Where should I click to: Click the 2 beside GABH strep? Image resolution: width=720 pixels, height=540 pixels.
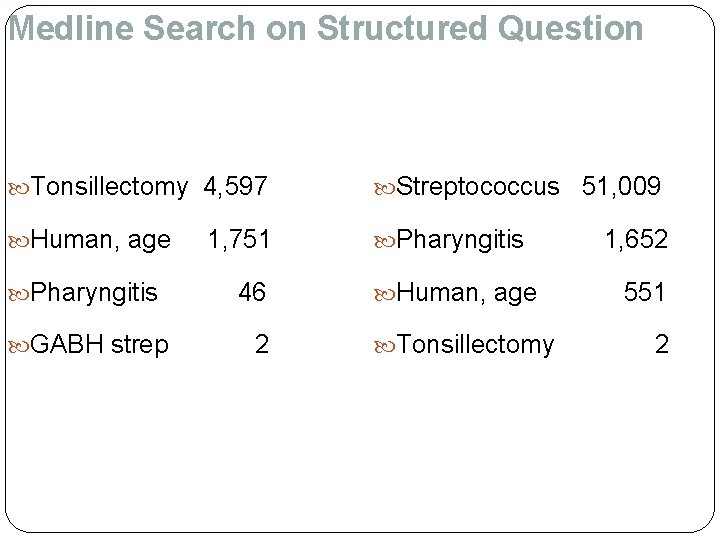(261, 345)
